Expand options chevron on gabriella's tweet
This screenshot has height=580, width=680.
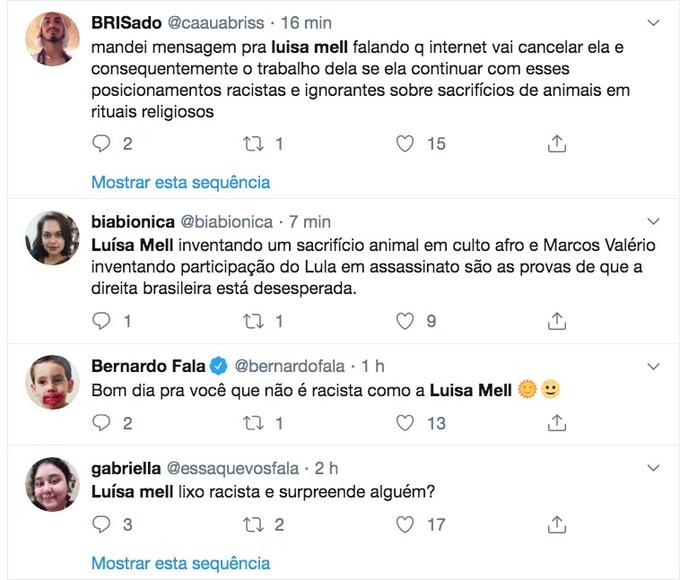(x=654, y=467)
